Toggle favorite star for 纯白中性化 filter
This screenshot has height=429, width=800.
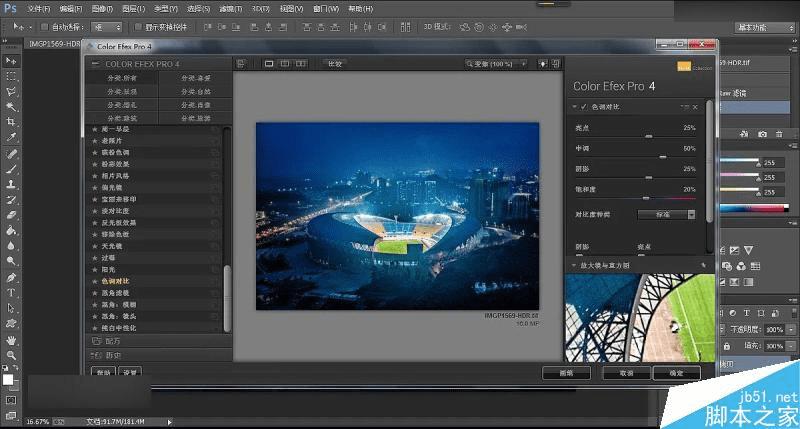95,328
